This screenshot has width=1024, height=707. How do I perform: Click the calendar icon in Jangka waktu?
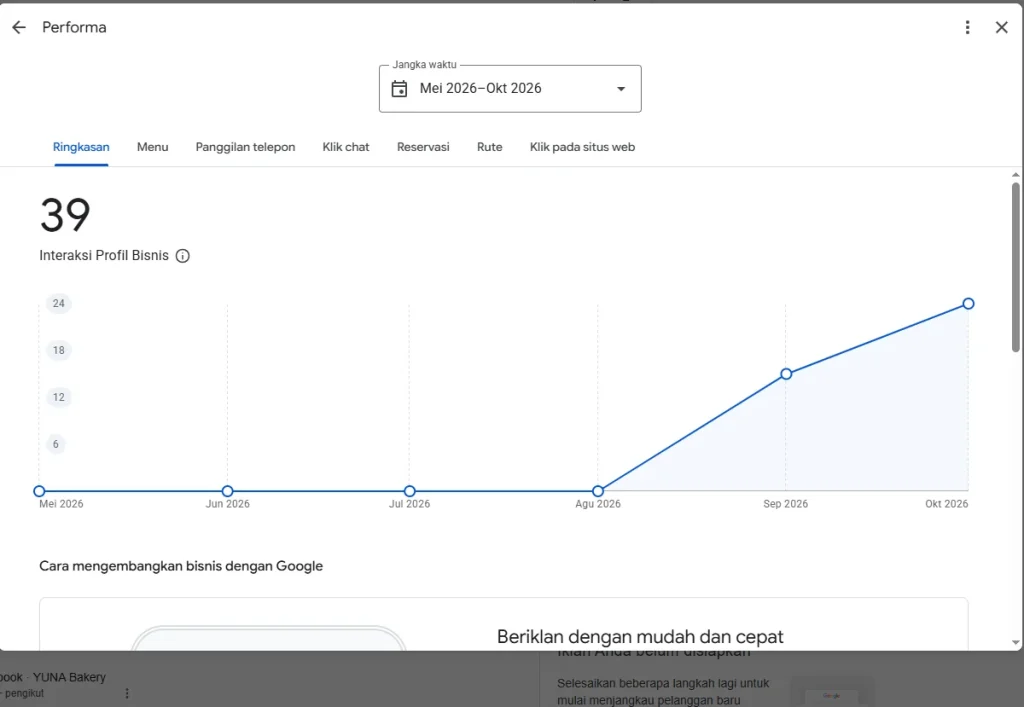click(x=399, y=89)
